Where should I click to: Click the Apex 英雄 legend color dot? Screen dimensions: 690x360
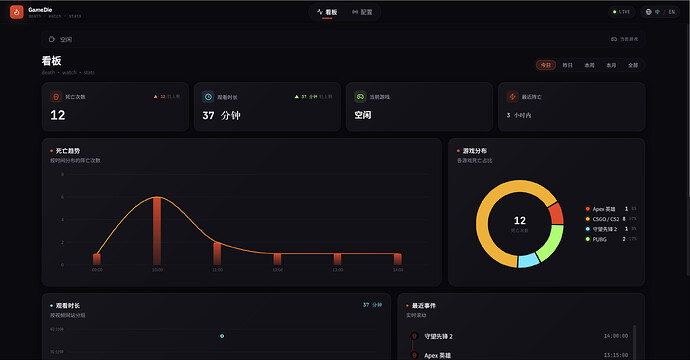587,209
